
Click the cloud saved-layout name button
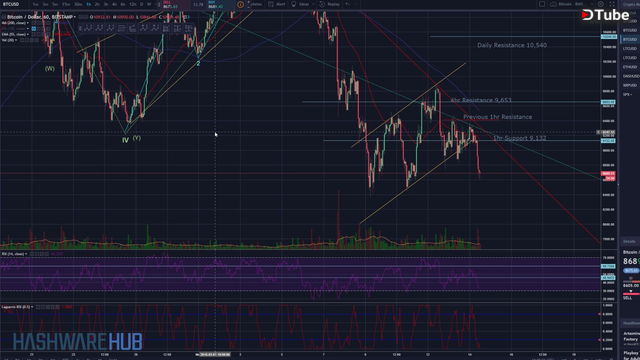click(x=569, y=4)
